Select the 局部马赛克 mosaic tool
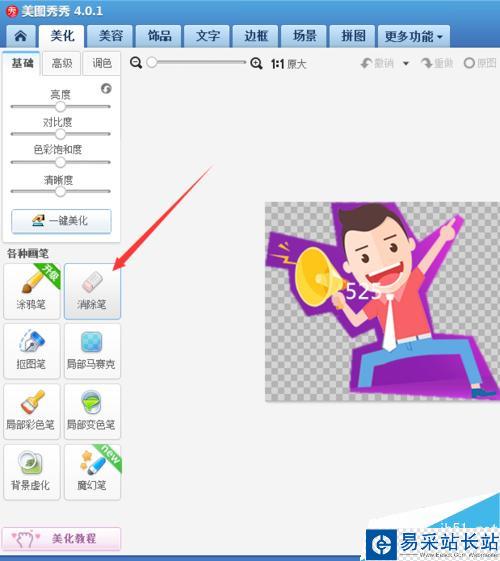 [x=92, y=351]
